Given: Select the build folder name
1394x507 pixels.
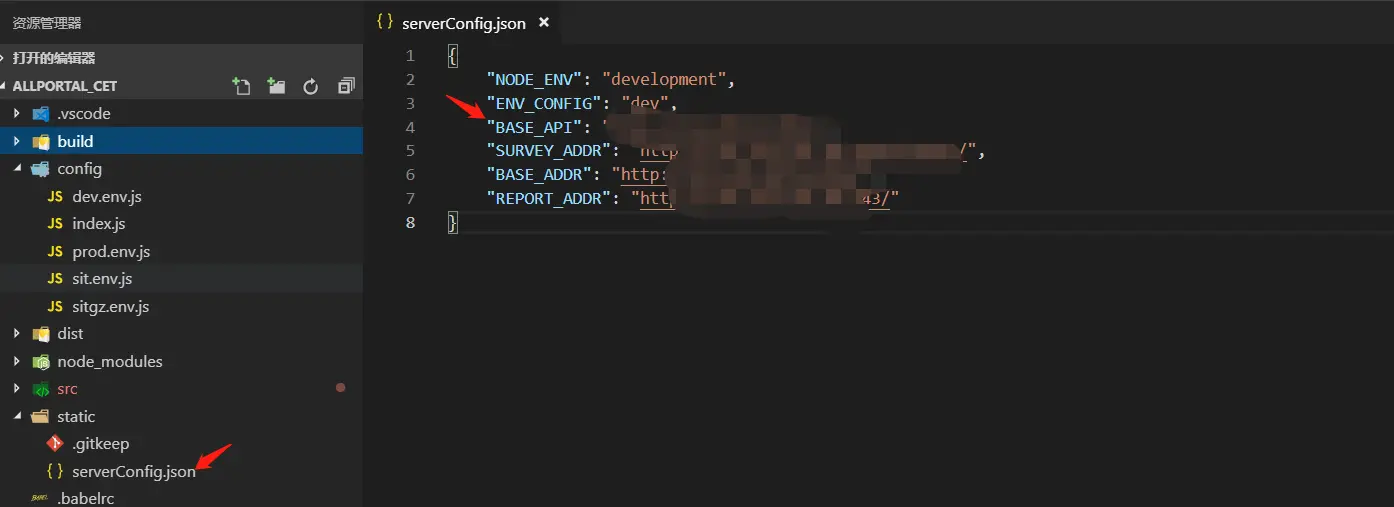Looking at the screenshot, I should [75, 142].
